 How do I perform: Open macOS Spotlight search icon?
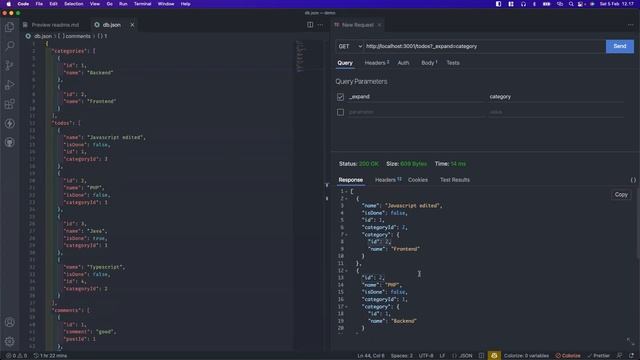(571, 4)
